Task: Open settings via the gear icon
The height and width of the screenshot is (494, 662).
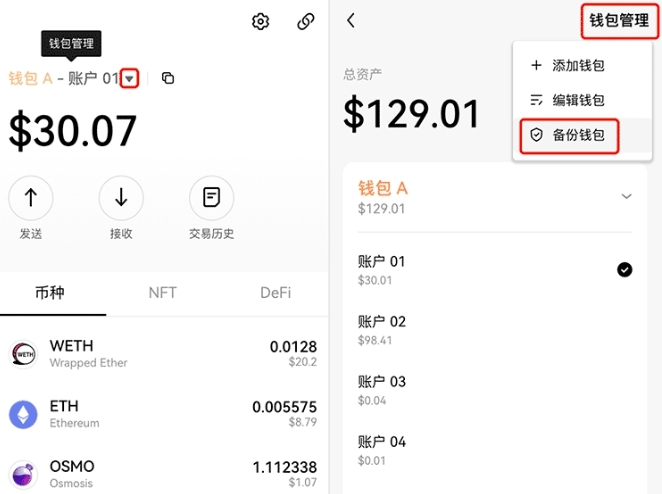Action: coord(261,22)
